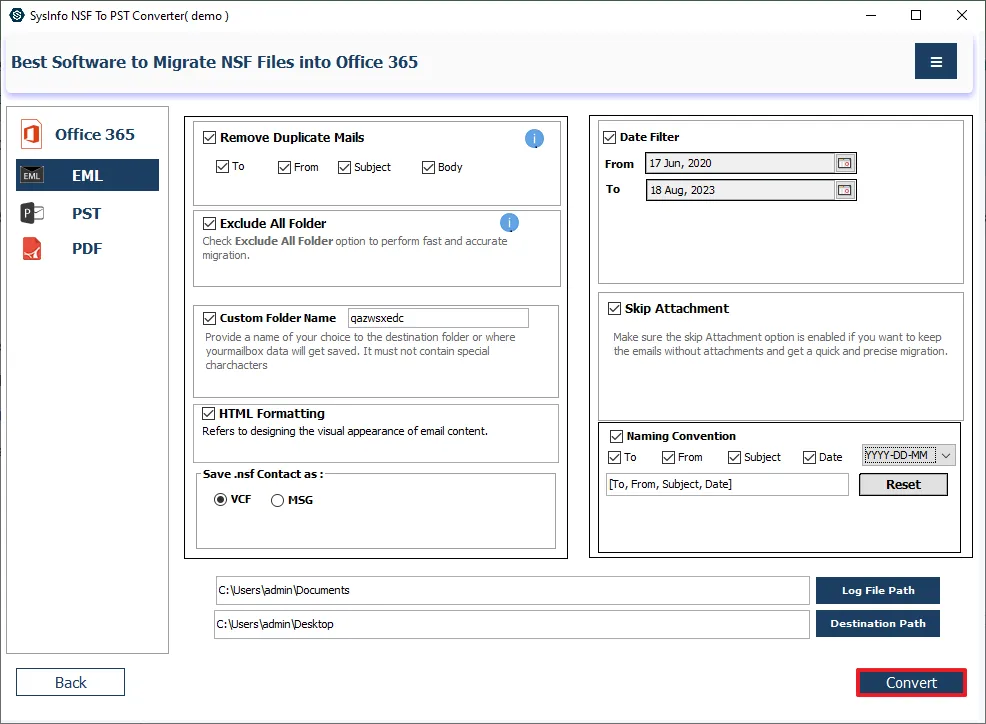Click the EML envelope icon

pos(32,176)
